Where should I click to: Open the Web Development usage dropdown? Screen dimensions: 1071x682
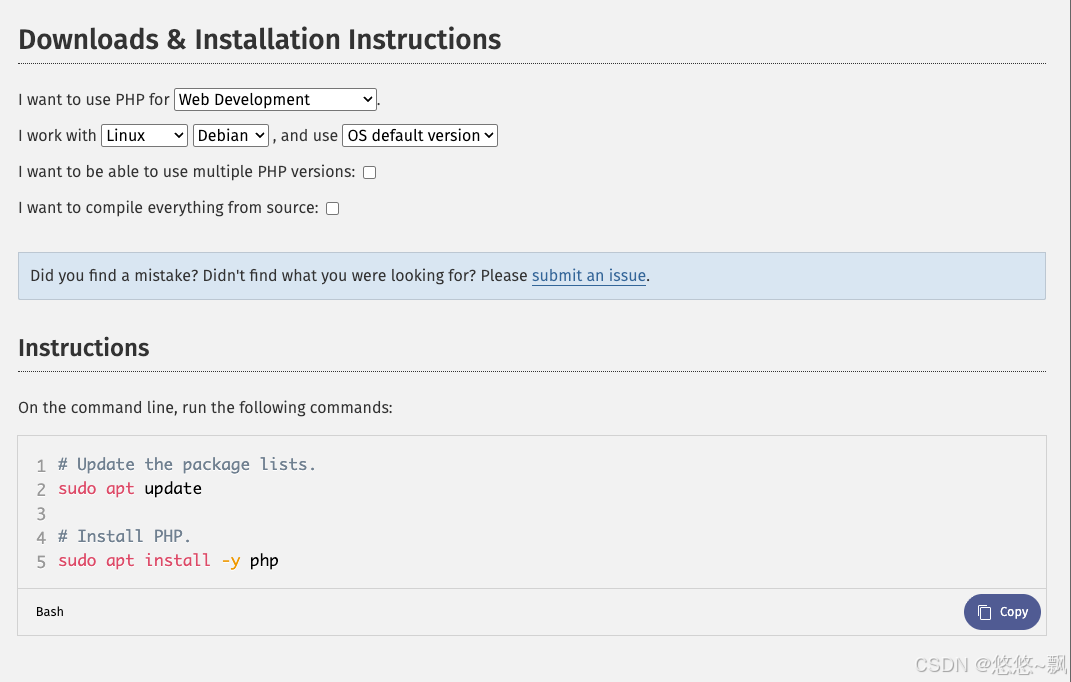point(275,100)
